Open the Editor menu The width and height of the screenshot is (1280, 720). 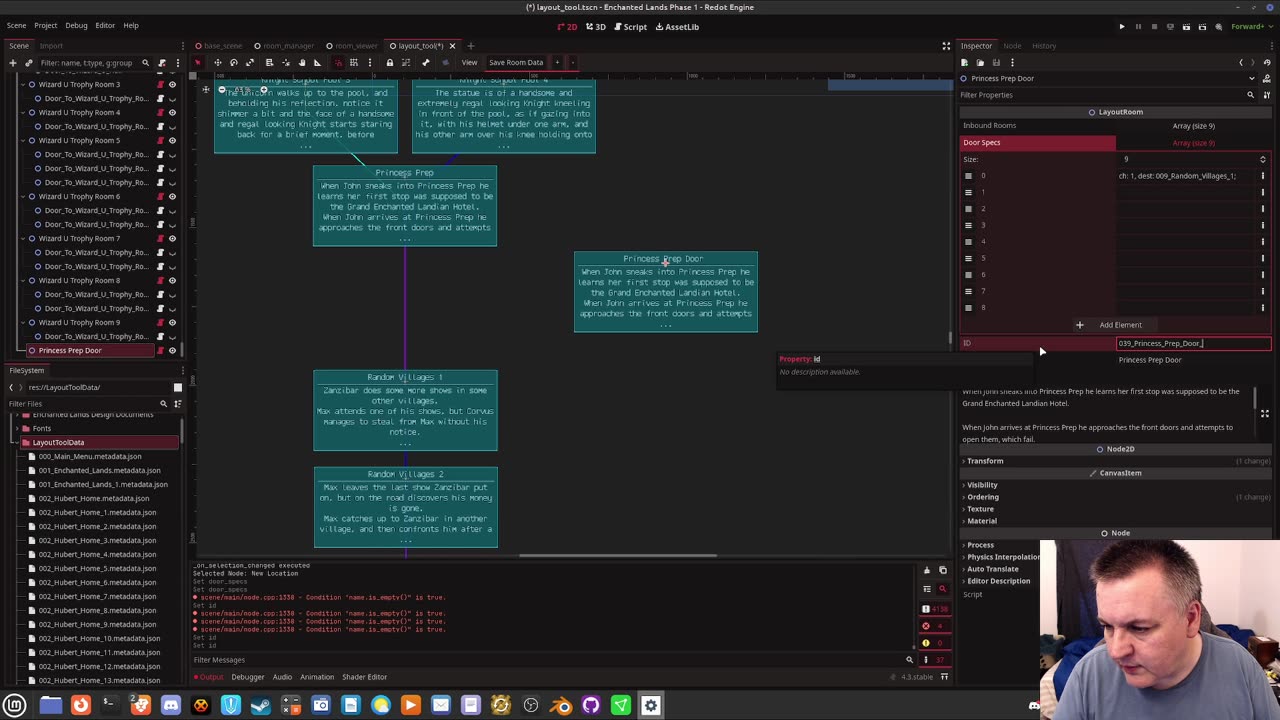[105, 25]
